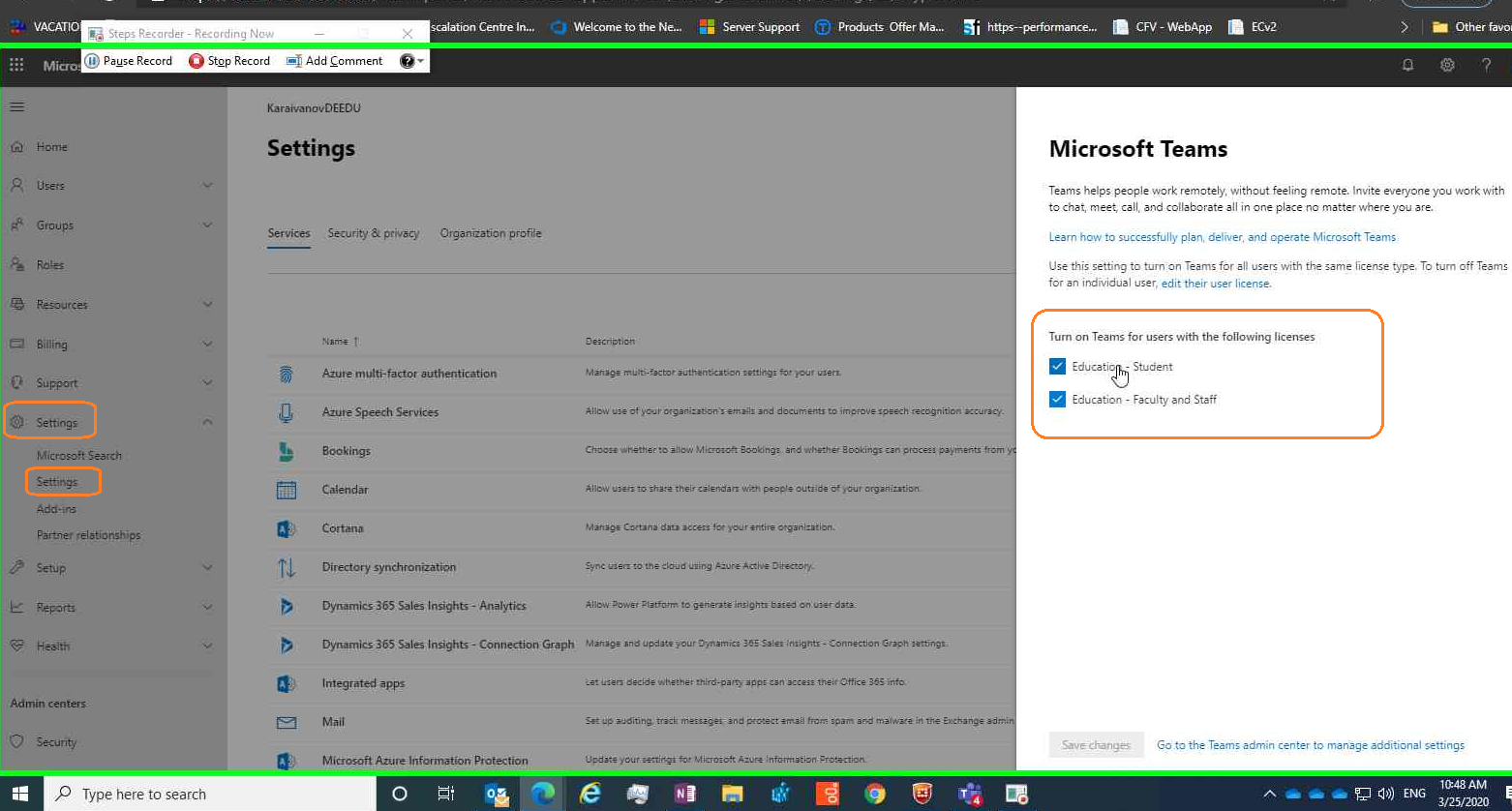Uncheck Education - Faculty and Staff checkbox
The image size is (1512, 811).
click(x=1057, y=400)
